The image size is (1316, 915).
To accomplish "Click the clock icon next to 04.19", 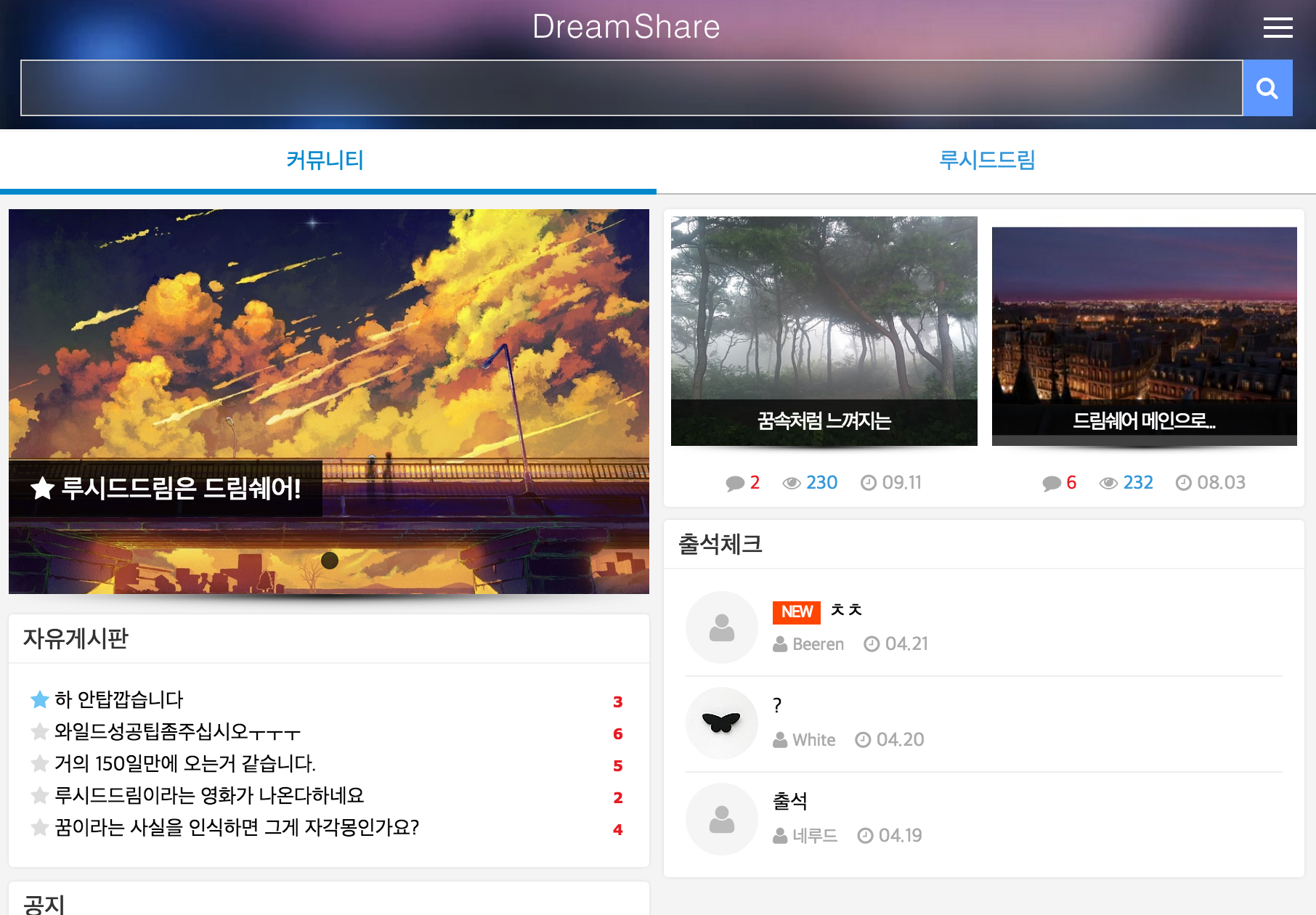I will (865, 836).
